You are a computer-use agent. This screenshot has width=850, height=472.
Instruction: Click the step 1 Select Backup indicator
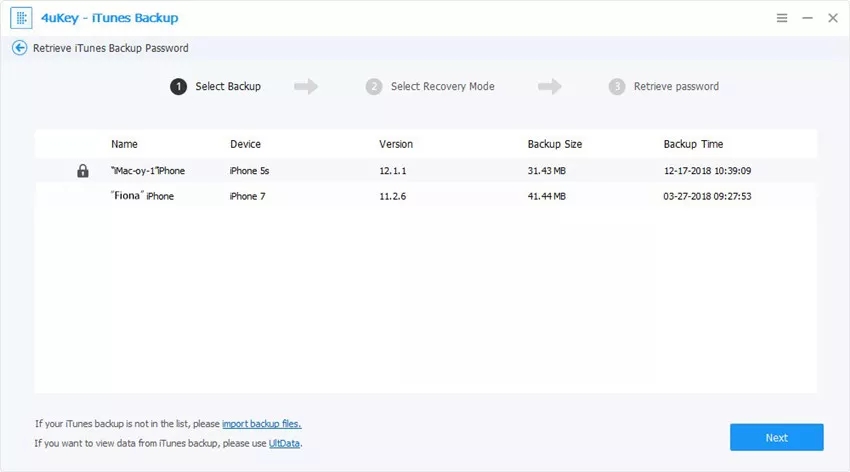pos(216,87)
